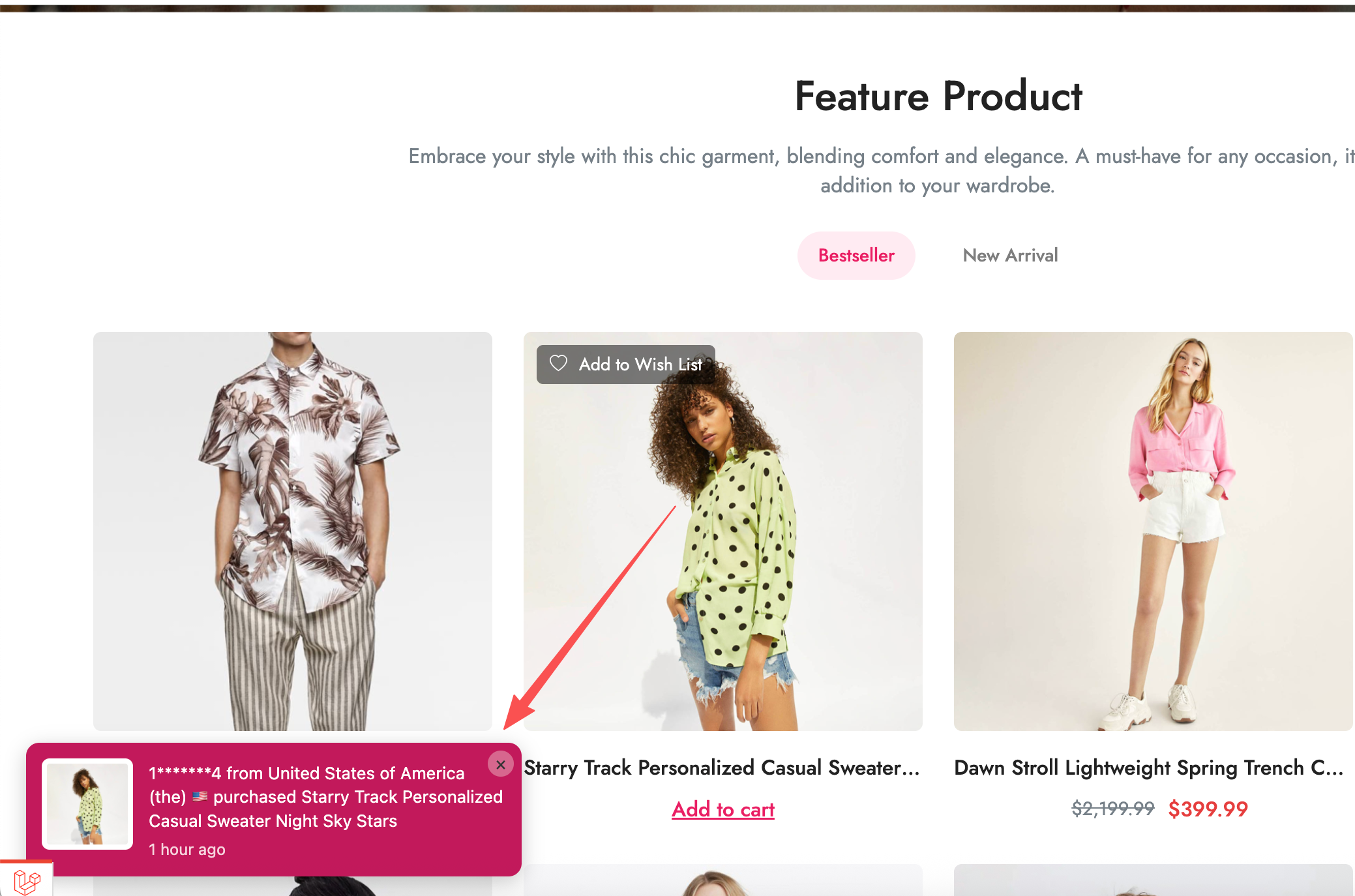Click the US flag icon in the notification
This screenshot has height=896, width=1355.
click(200, 796)
